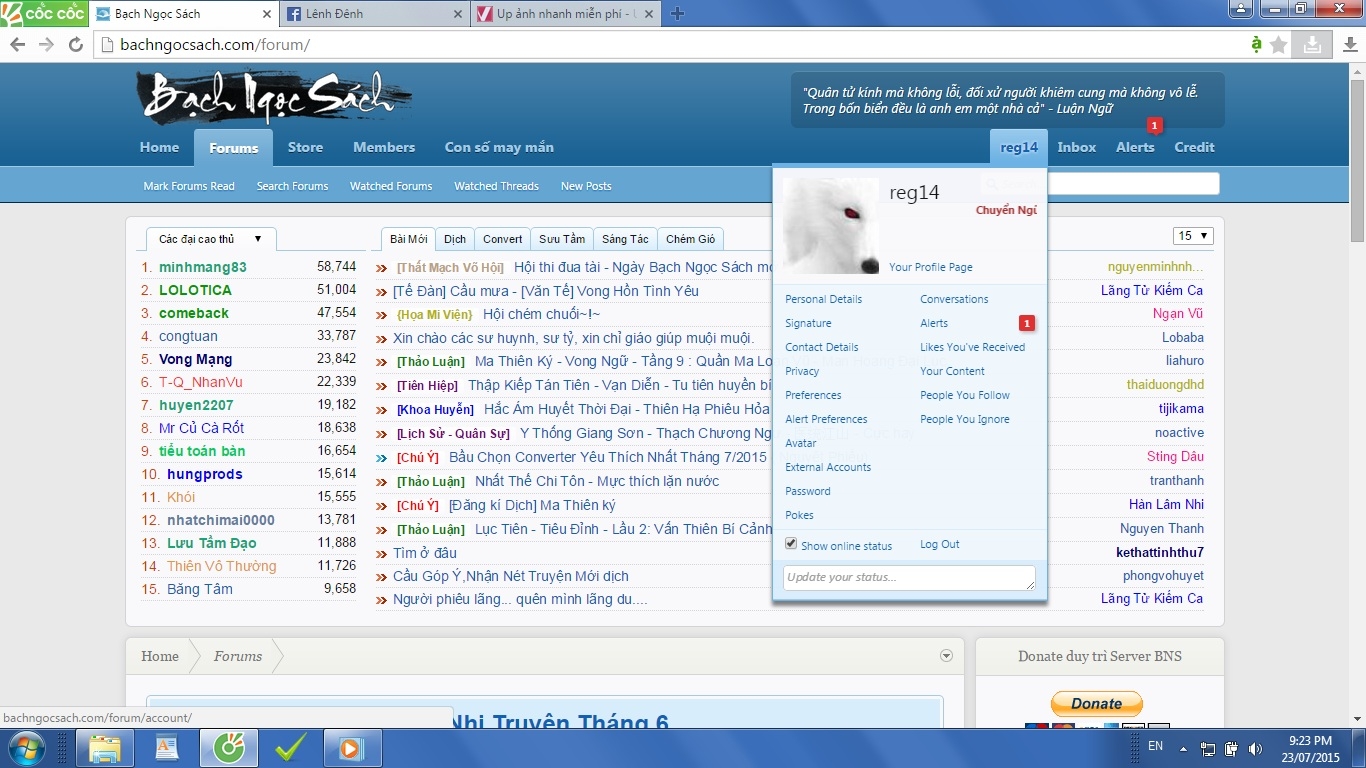Click the reg14 wolf avatar image
This screenshot has width=1366, height=768.
point(830,226)
